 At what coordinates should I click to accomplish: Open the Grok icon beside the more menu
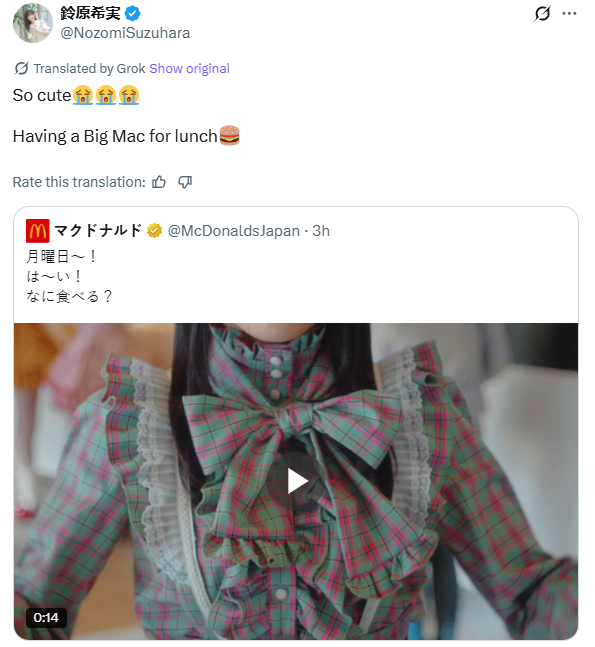tap(542, 13)
